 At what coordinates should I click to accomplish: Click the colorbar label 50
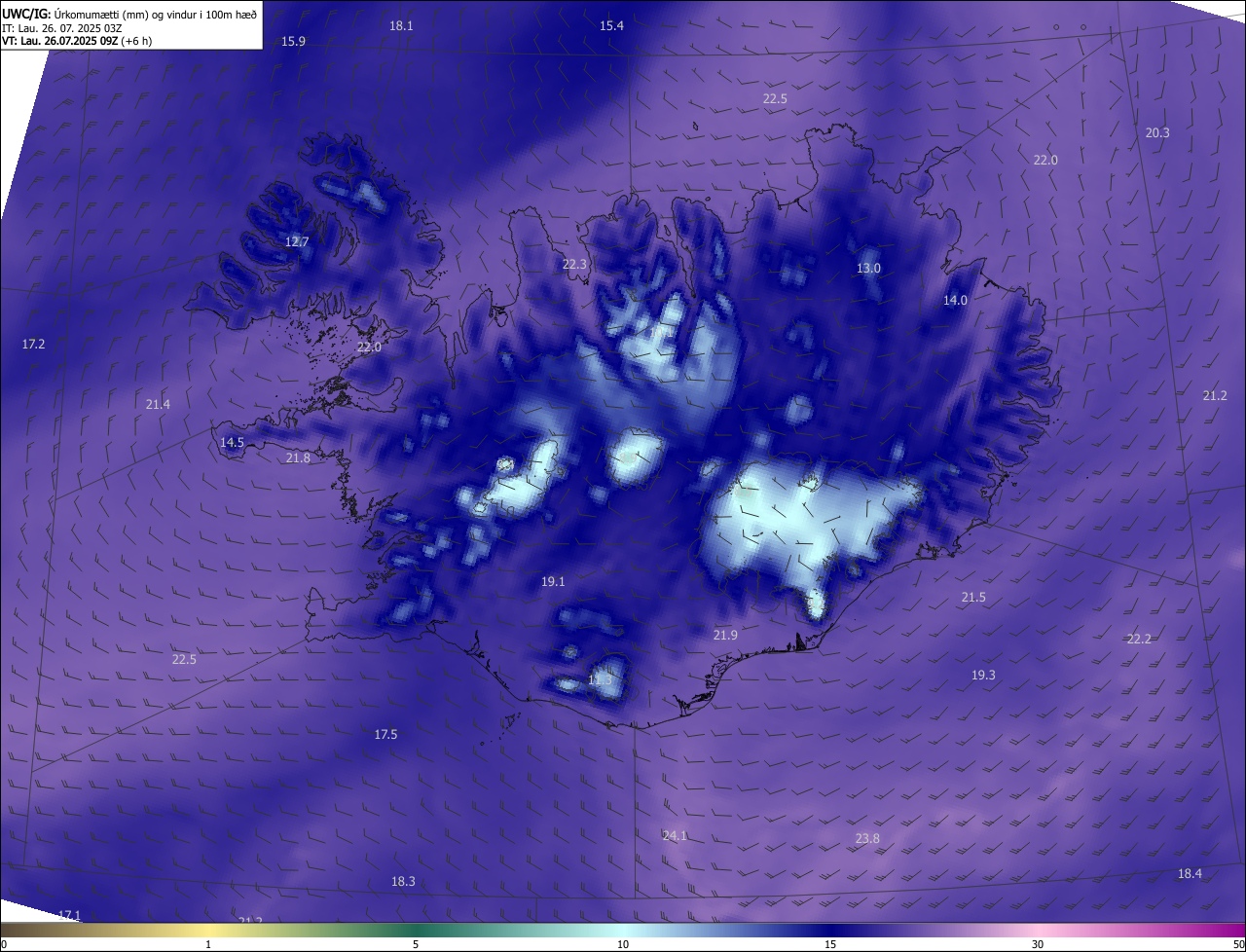(1238, 944)
